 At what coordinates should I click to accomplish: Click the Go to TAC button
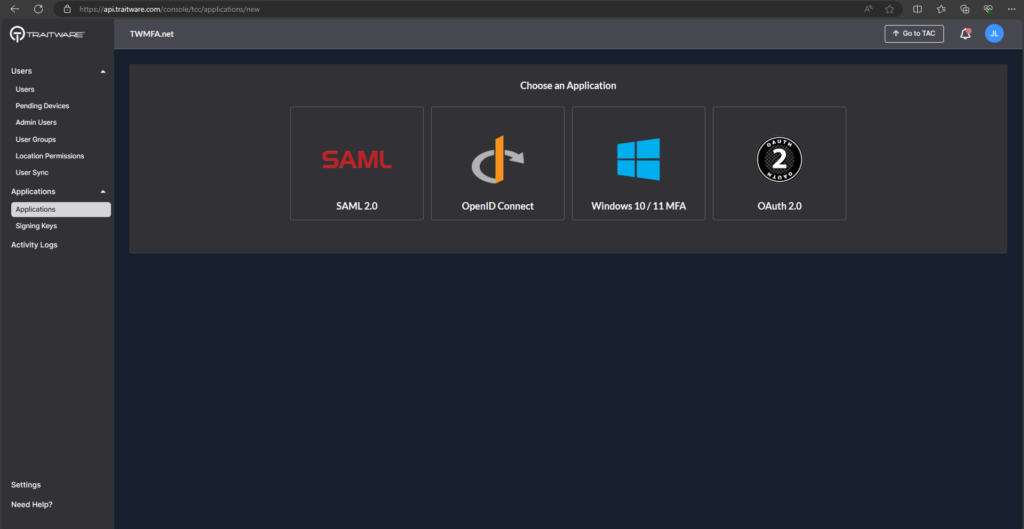point(914,34)
